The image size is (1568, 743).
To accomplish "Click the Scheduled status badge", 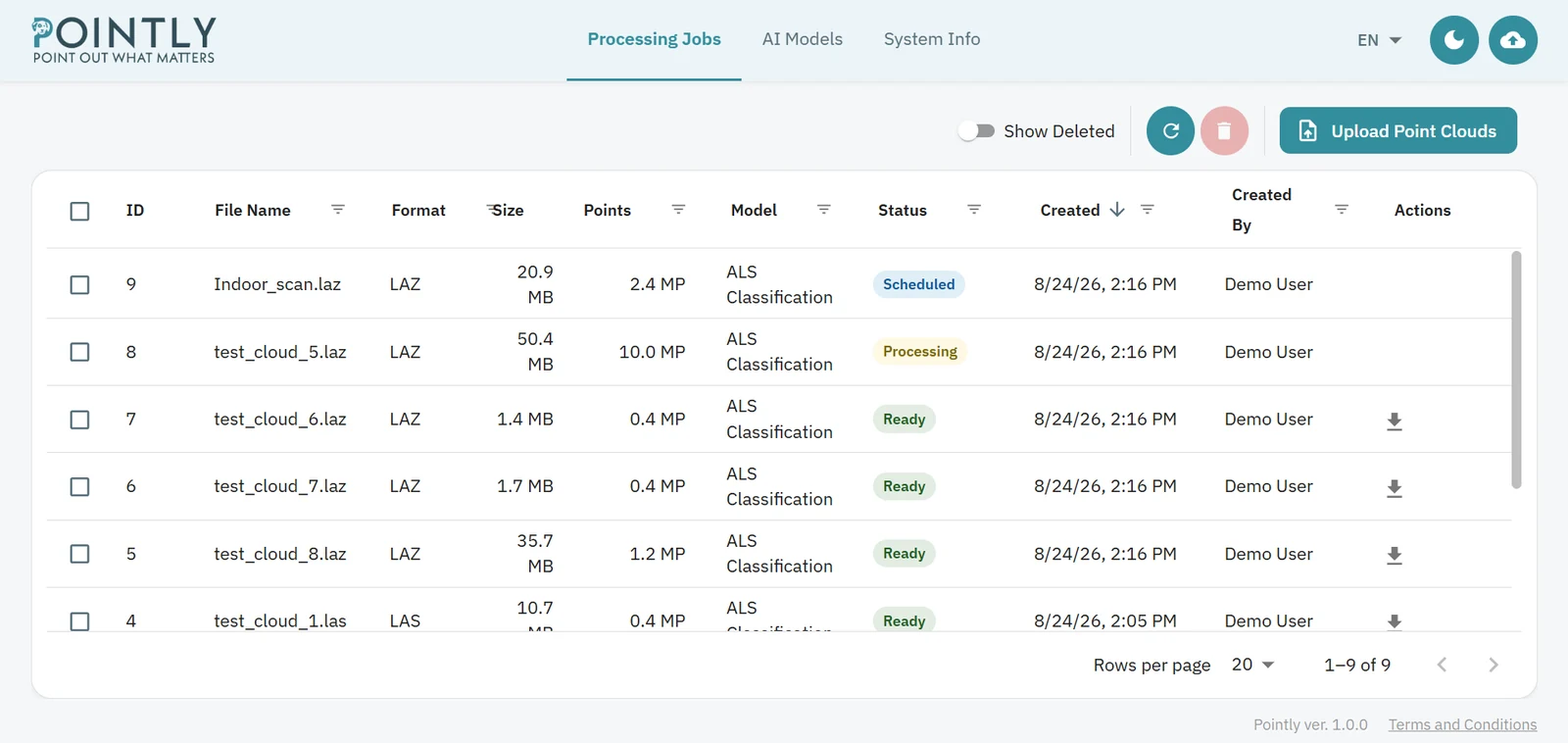I will (x=918, y=284).
